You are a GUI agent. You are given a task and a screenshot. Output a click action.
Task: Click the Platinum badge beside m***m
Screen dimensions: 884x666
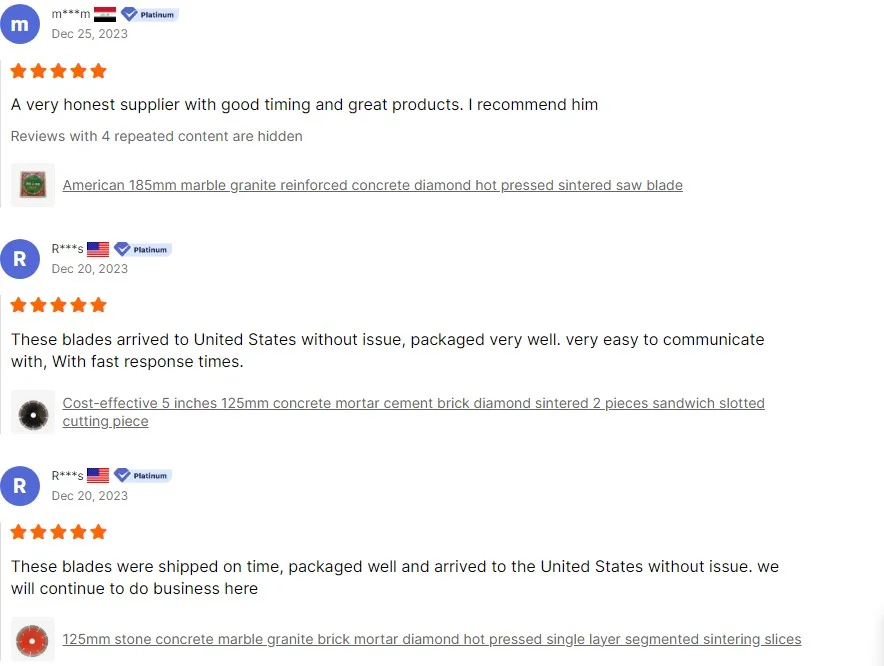point(148,15)
